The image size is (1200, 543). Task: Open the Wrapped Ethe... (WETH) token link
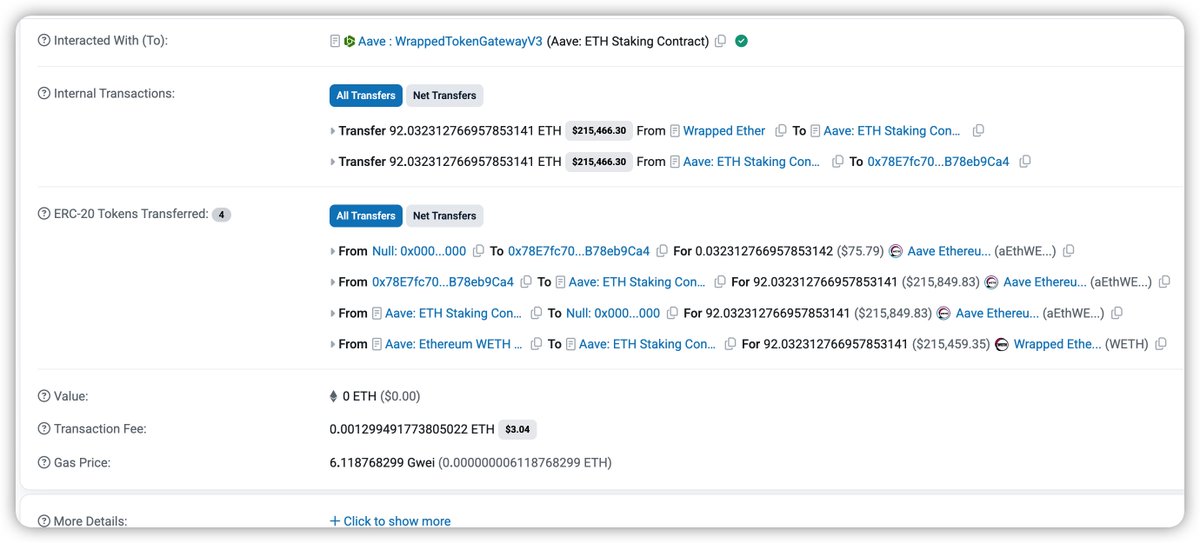pos(1058,344)
